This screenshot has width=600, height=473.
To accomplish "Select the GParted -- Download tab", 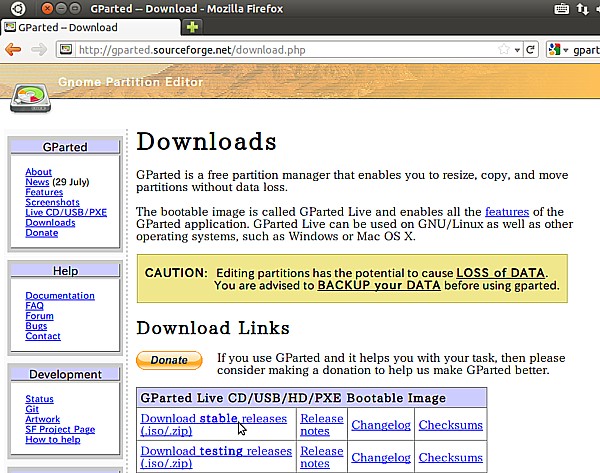I will pyautogui.click(x=90, y=27).
